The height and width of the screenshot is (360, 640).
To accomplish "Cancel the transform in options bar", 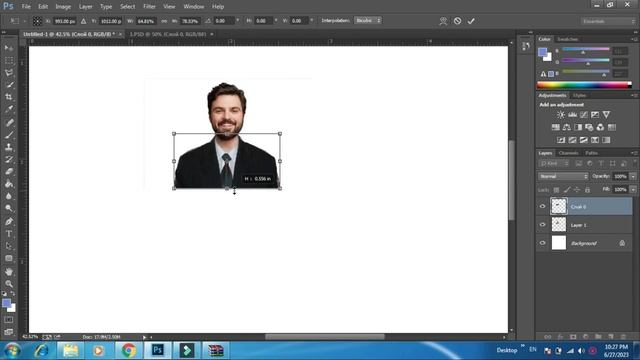I will coord(457,21).
